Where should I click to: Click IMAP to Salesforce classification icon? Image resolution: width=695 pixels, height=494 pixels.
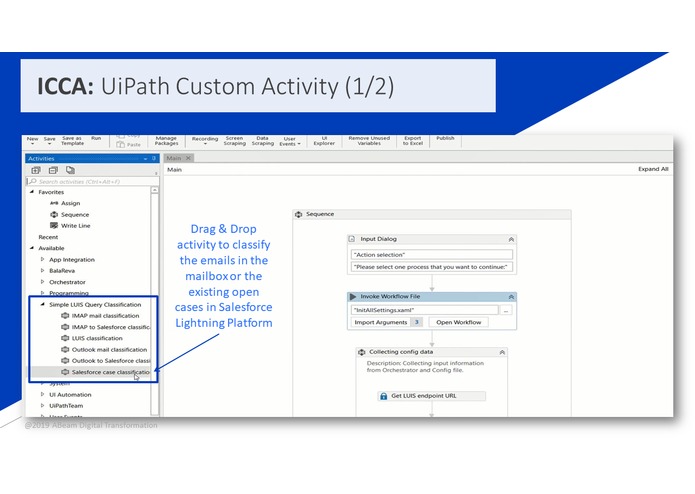65,327
